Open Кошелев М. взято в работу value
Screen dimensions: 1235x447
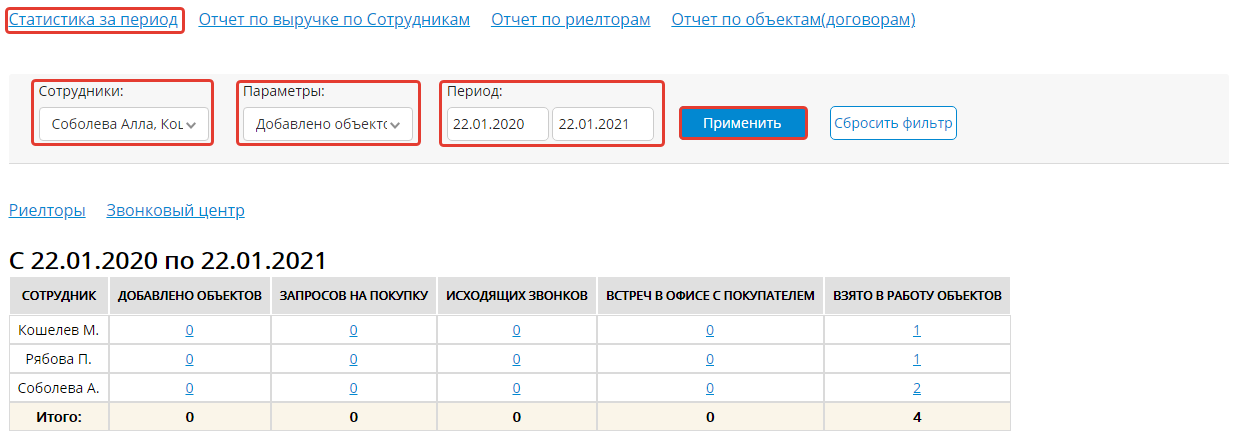917,331
